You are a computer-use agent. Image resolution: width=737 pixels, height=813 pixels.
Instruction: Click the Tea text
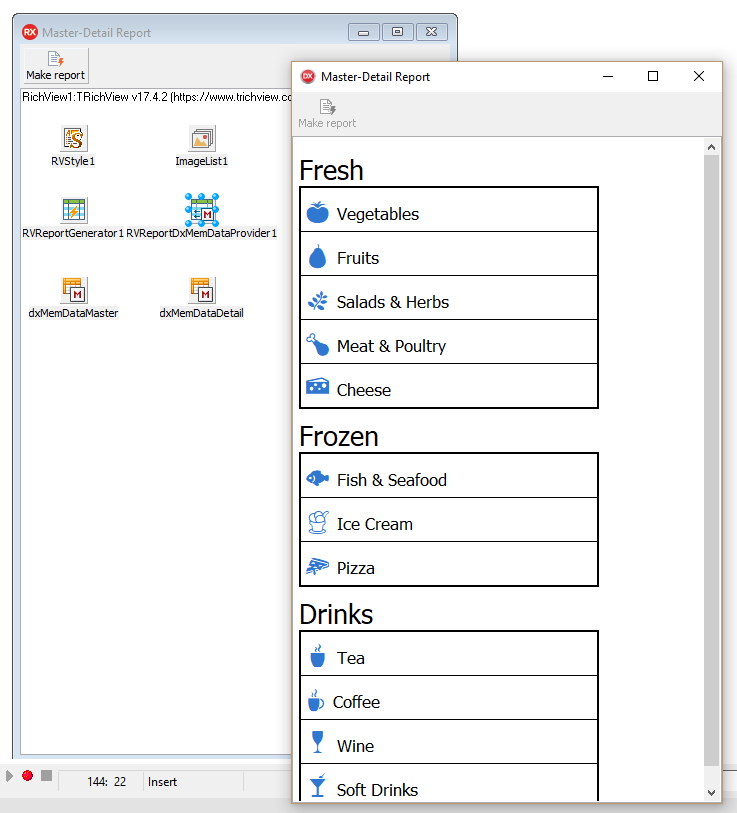pos(351,658)
